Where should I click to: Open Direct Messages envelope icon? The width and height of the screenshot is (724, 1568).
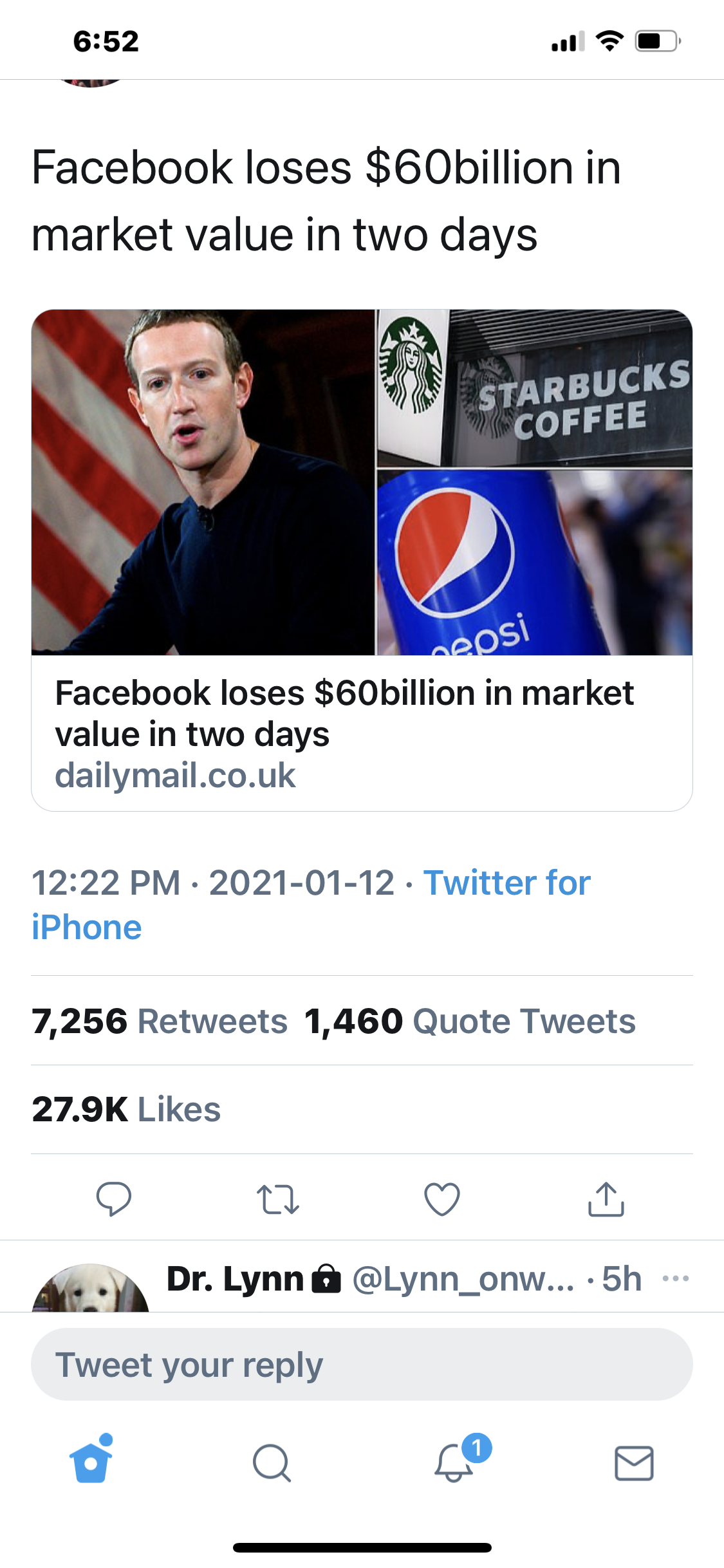tap(634, 1463)
